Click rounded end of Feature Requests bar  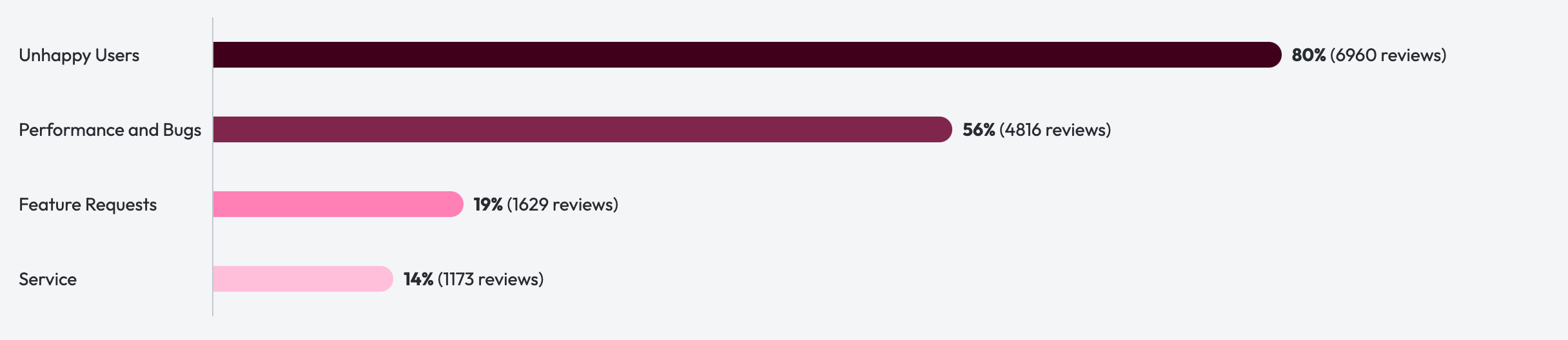coord(455,204)
